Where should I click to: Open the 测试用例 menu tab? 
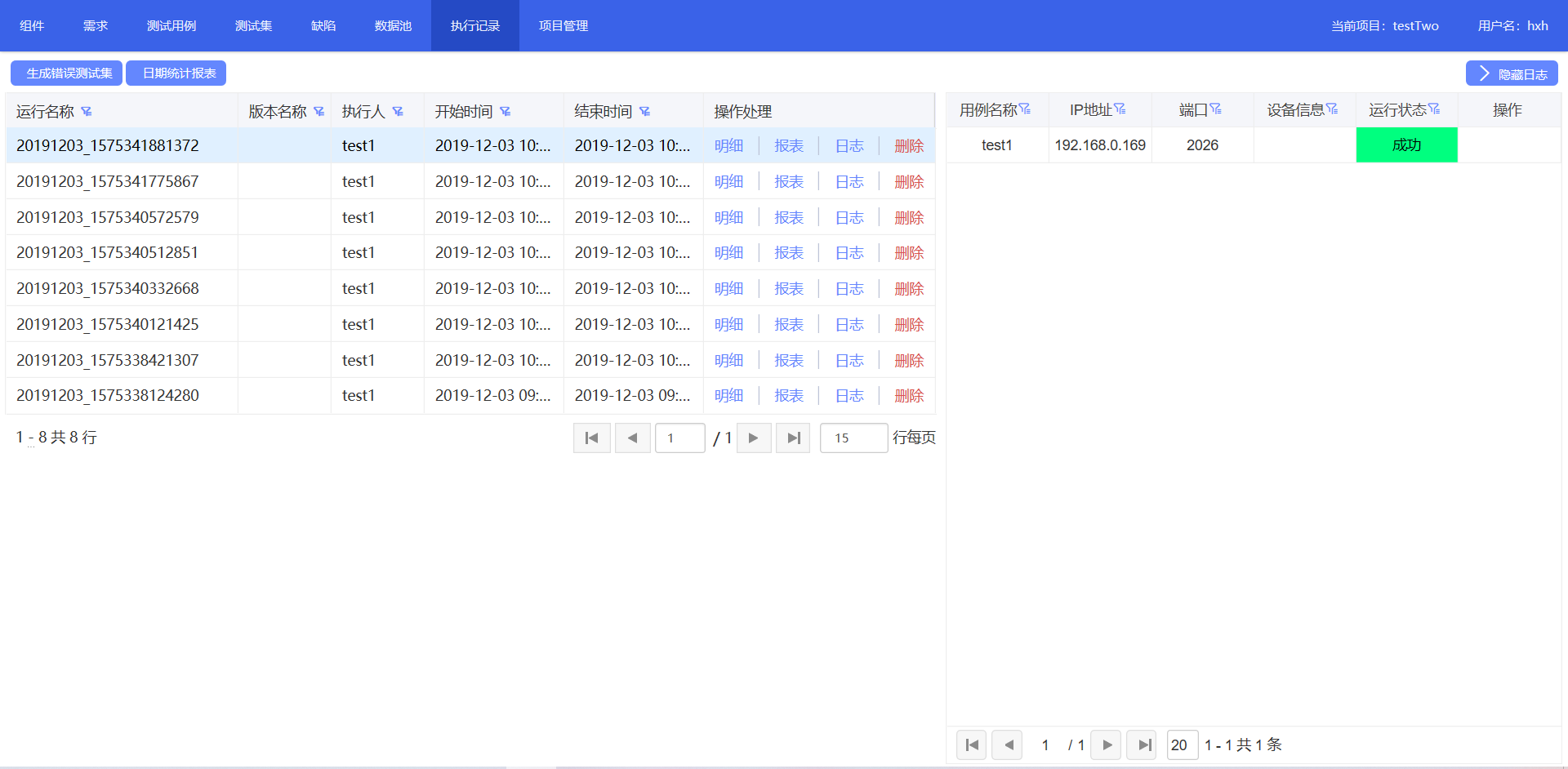point(171,26)
